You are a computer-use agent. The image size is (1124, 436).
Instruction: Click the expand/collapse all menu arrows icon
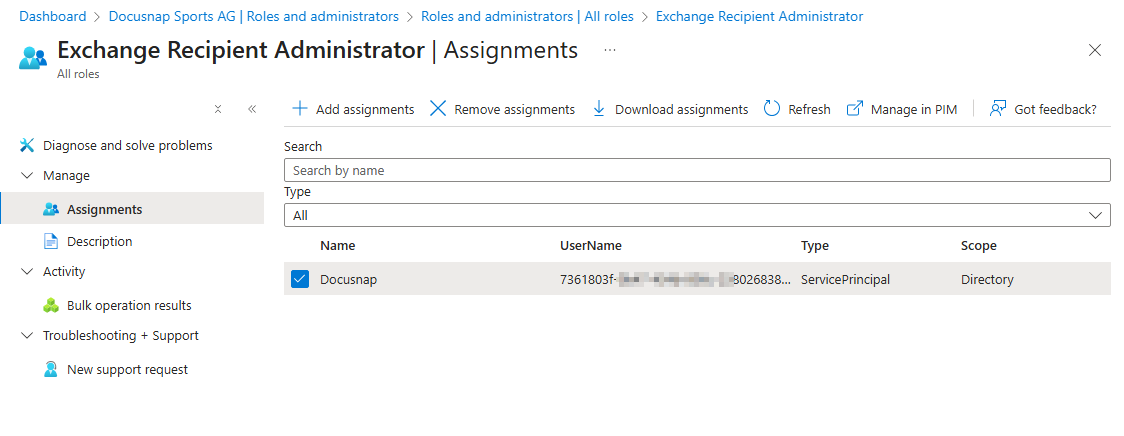coord(219,109)
